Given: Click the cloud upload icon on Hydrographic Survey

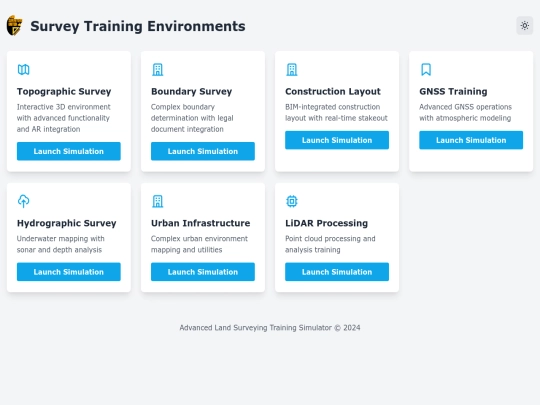Looking at the screenshot, I should tap(23, 201).
